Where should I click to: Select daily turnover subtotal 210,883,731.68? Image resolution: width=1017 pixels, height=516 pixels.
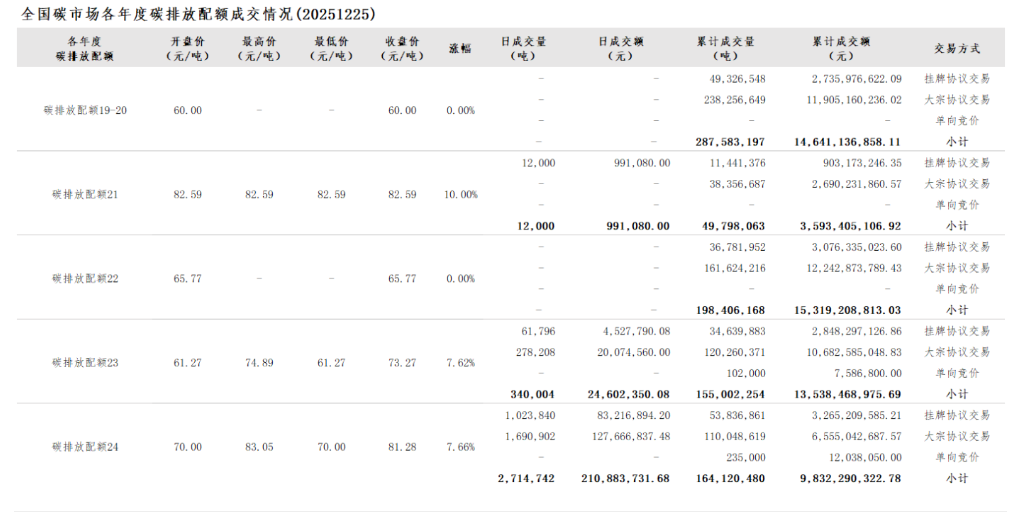(625, 478)
